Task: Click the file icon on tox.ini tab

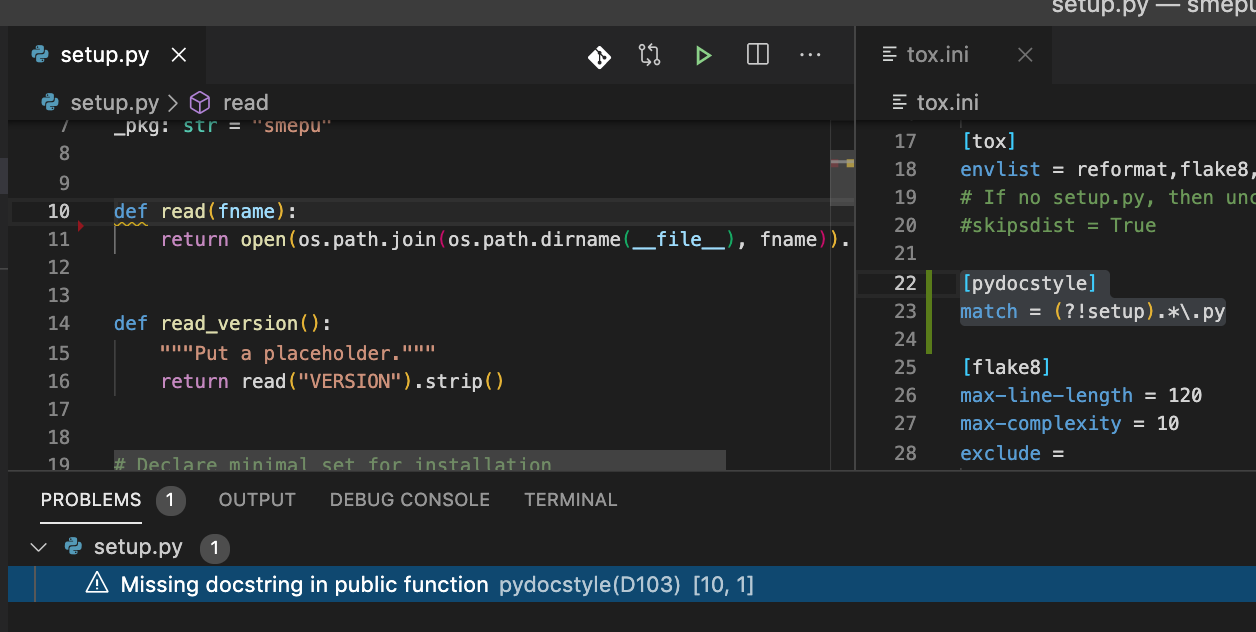Action: 889,55
